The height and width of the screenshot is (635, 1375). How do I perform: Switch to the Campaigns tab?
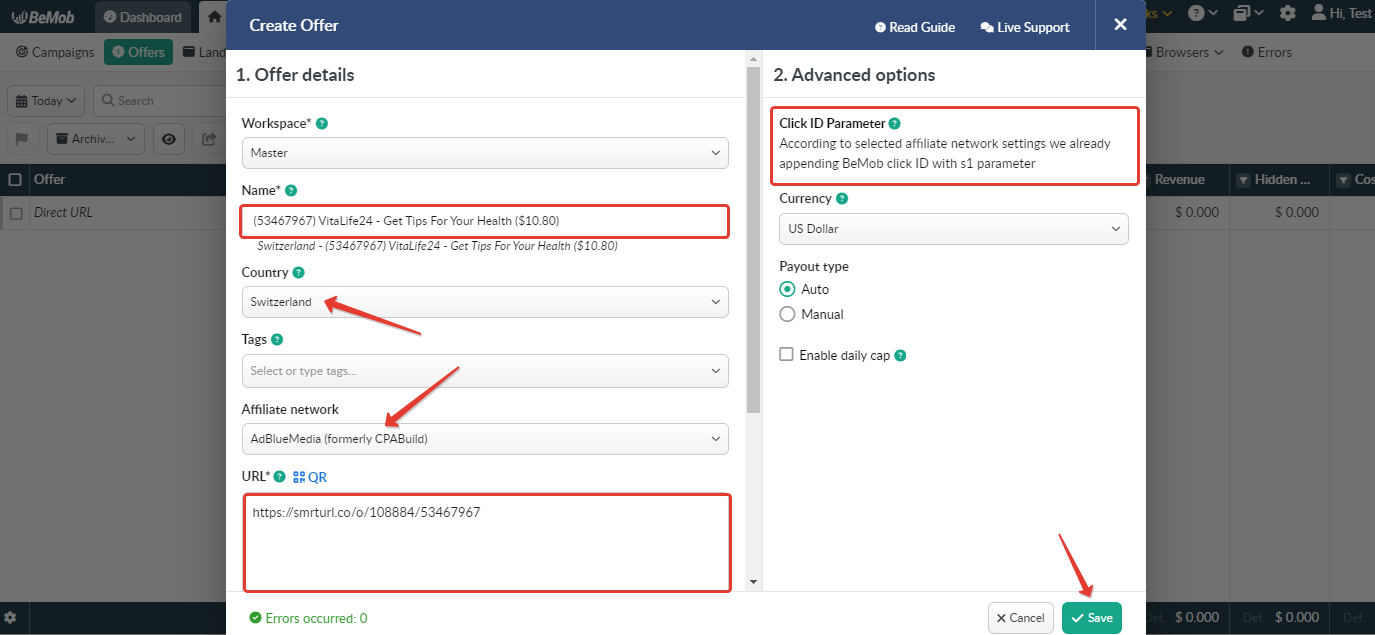55,51
